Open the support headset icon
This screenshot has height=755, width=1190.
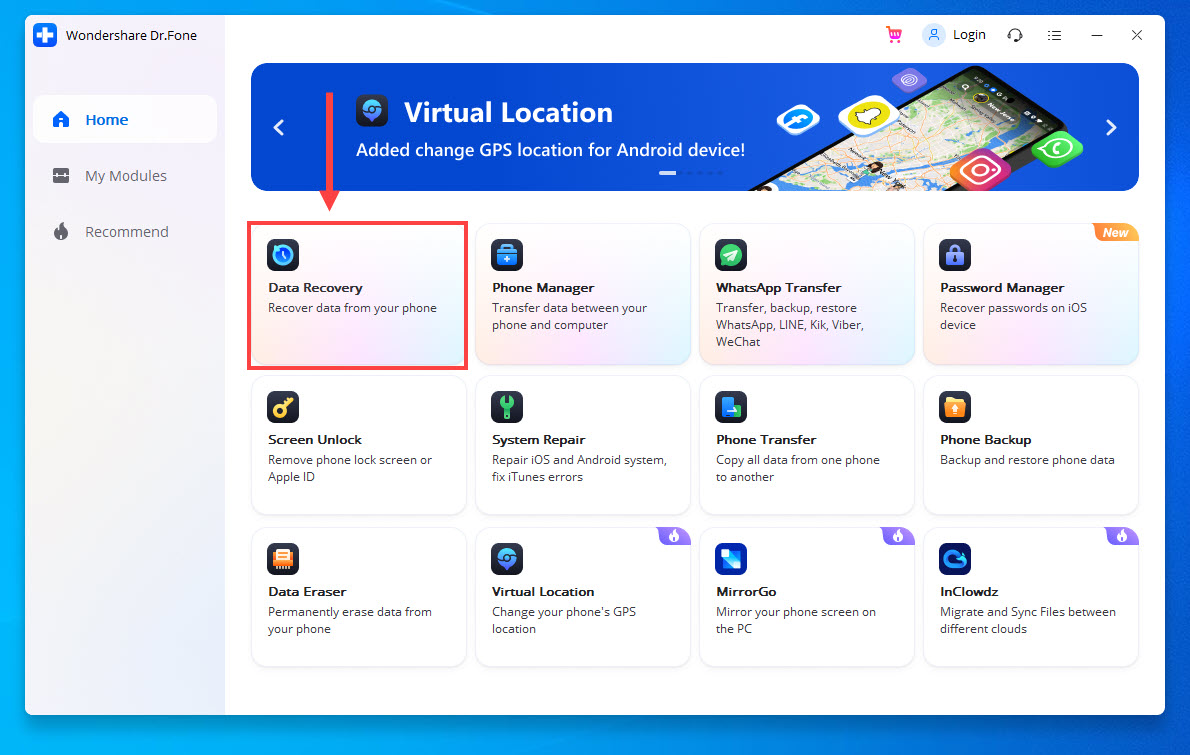[1015, 35]
